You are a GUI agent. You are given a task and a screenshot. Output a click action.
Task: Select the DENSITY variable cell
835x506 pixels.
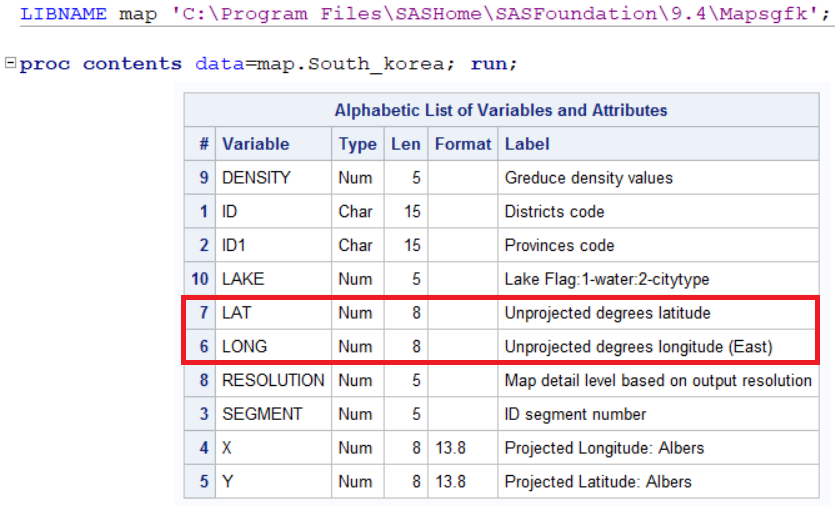click(x=256, y=178)
